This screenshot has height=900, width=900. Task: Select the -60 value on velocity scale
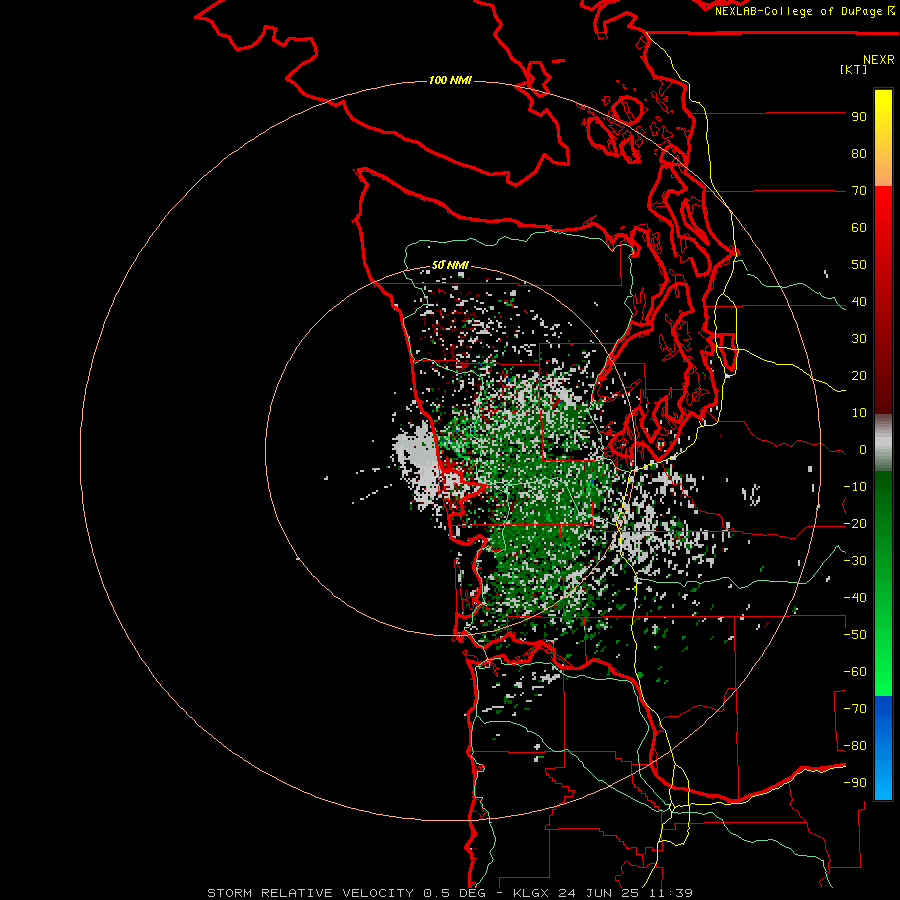click(855, 672)
